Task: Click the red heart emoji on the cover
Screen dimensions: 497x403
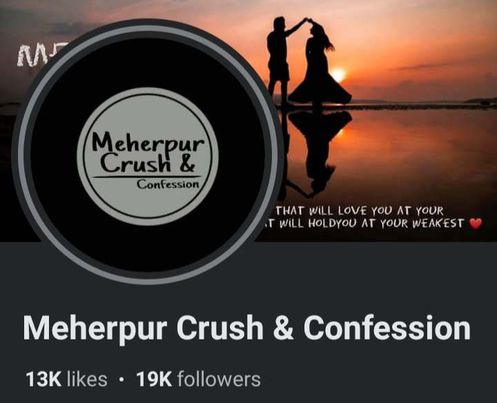Action: pyautogui.click(x=475, y=223)
